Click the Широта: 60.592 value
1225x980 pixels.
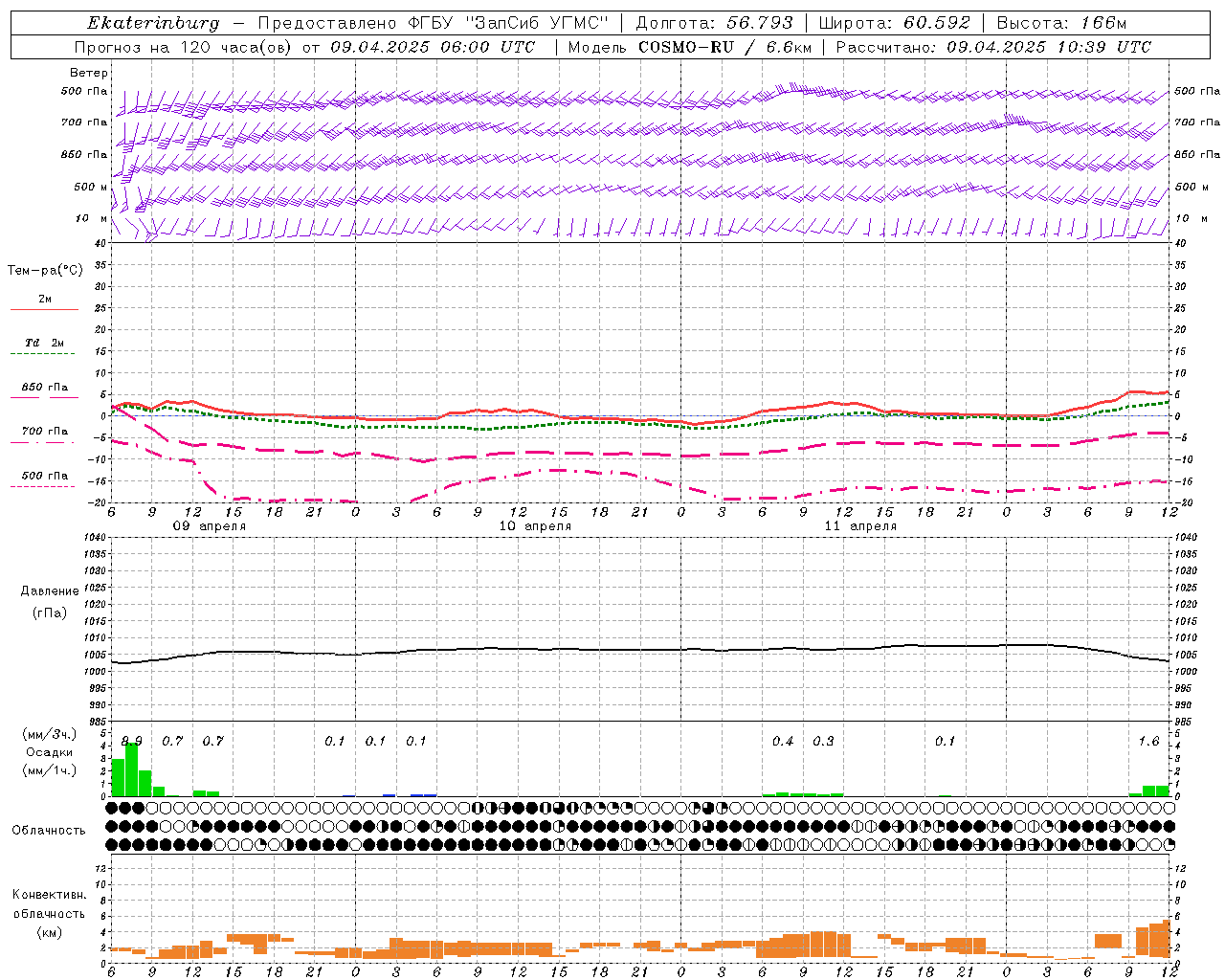894,23
